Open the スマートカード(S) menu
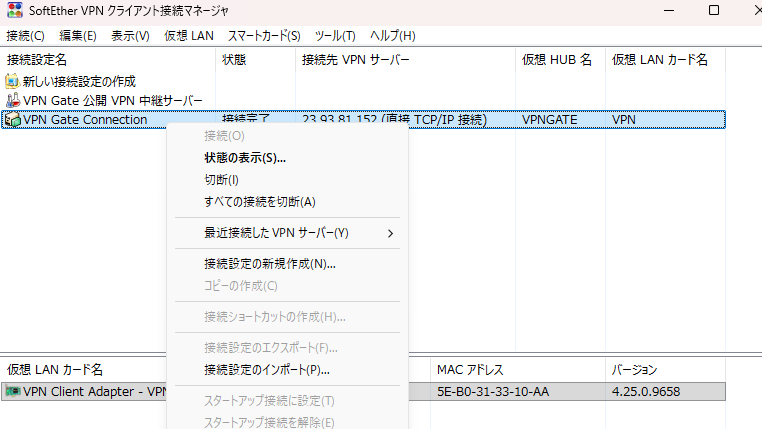 [264, 36]
